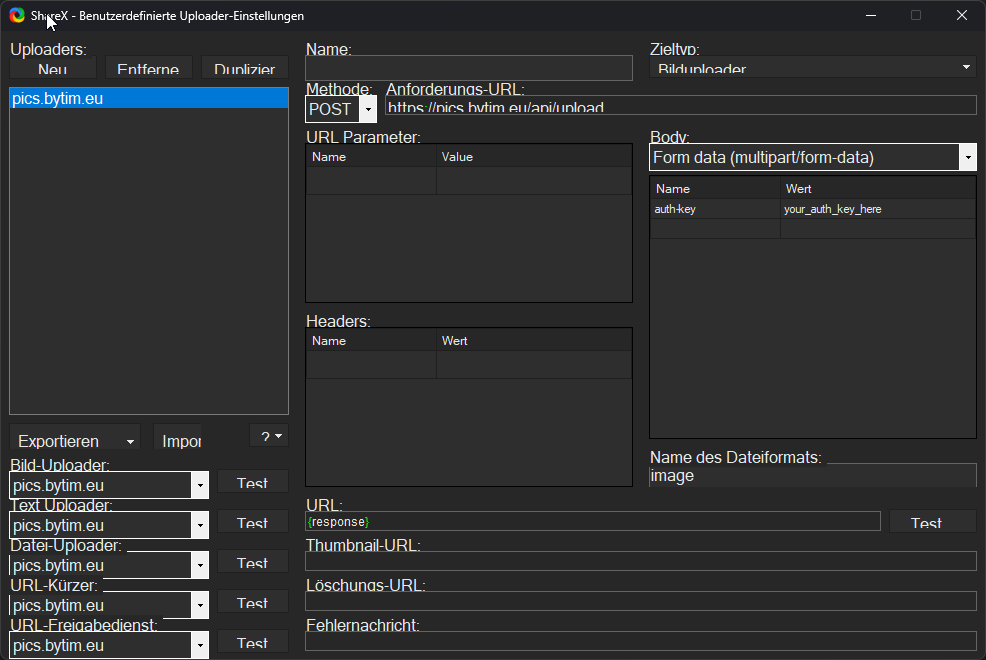986x660 pixels.
Task: Click the Neu uploader button
Action: pyautogui.click(x=53, y=68)
